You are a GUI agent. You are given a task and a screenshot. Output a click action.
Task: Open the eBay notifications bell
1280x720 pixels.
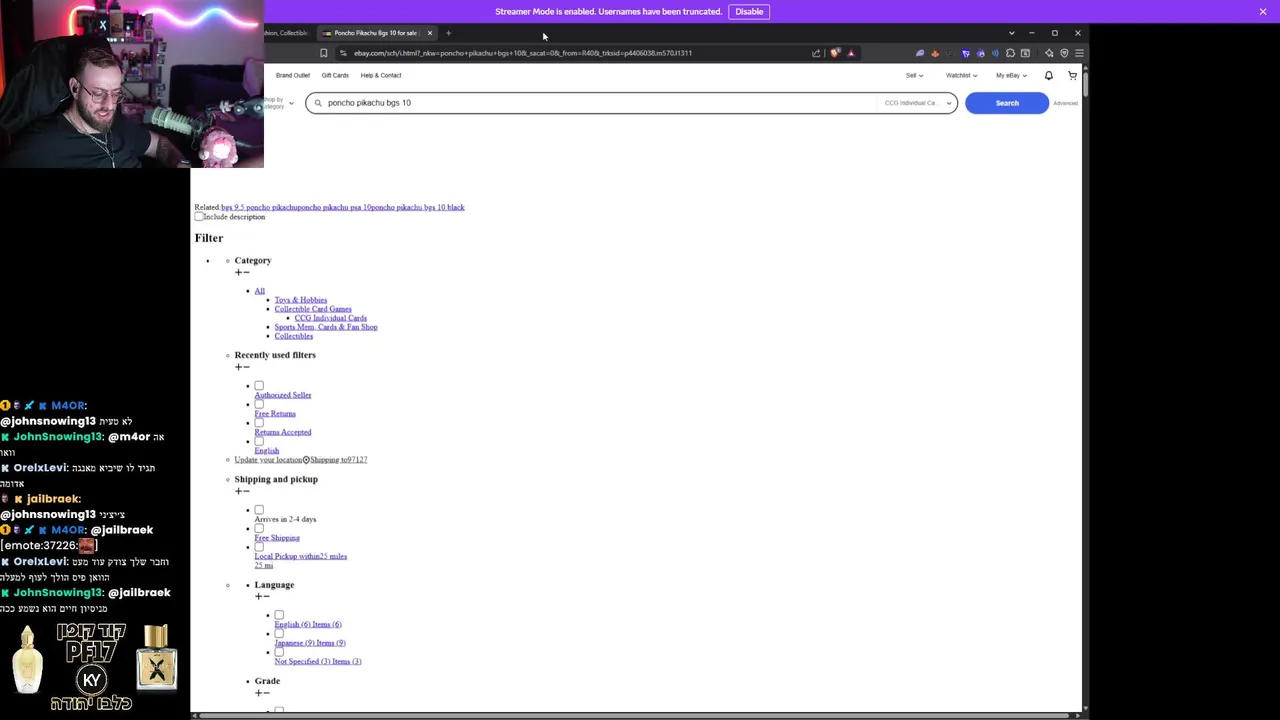(x=1048, y=75)
